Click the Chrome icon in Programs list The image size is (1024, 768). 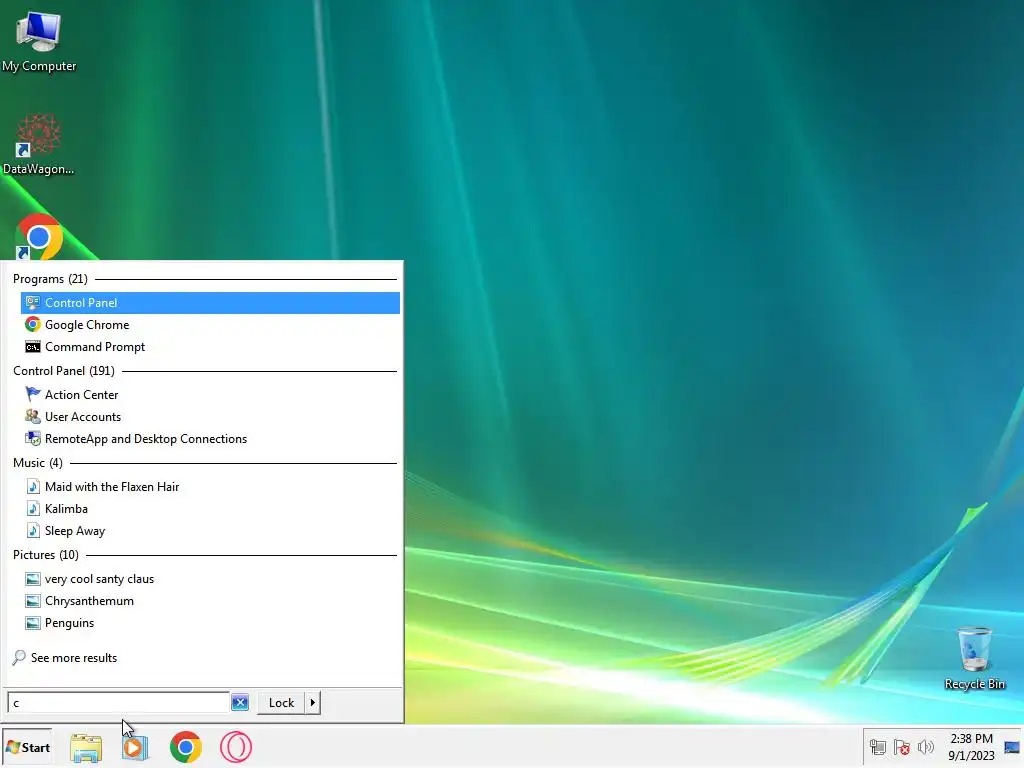(33, 325)
